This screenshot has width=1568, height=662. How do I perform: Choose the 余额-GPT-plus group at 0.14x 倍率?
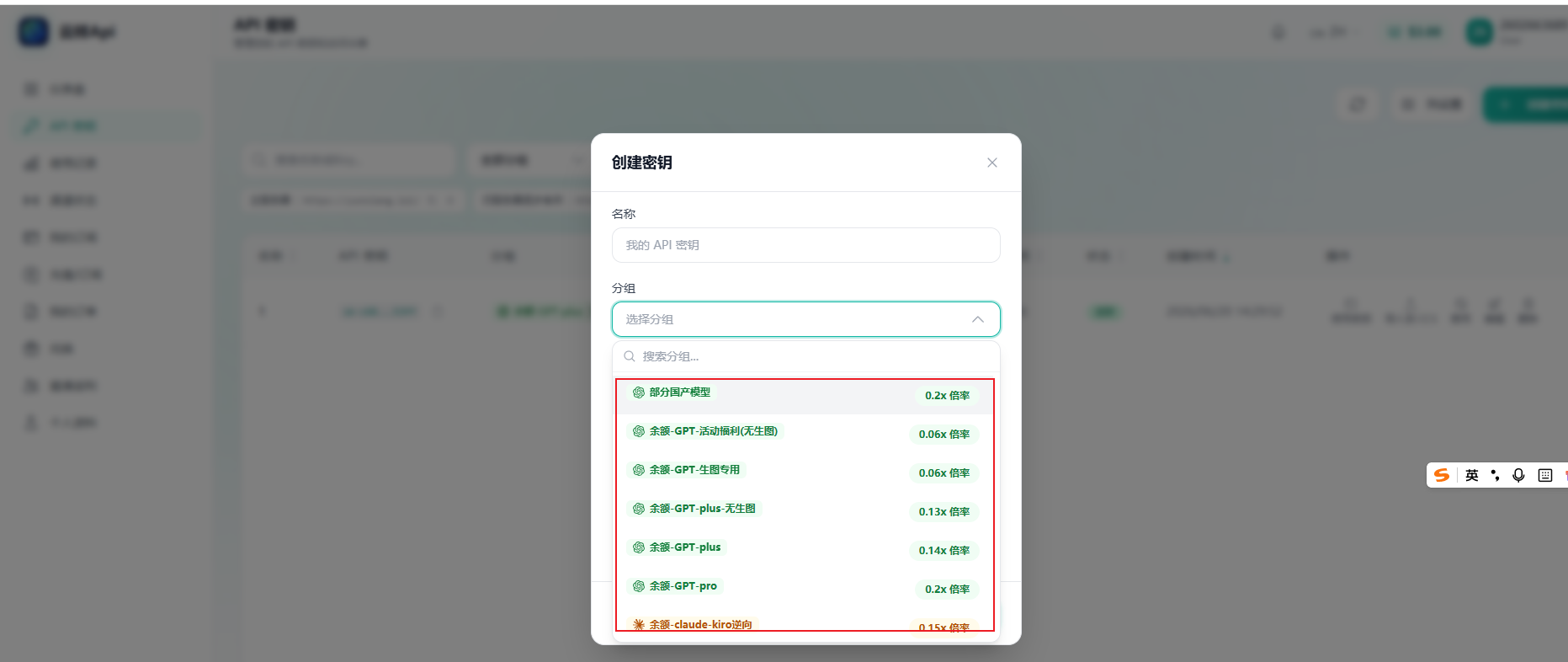pos(805,550)
